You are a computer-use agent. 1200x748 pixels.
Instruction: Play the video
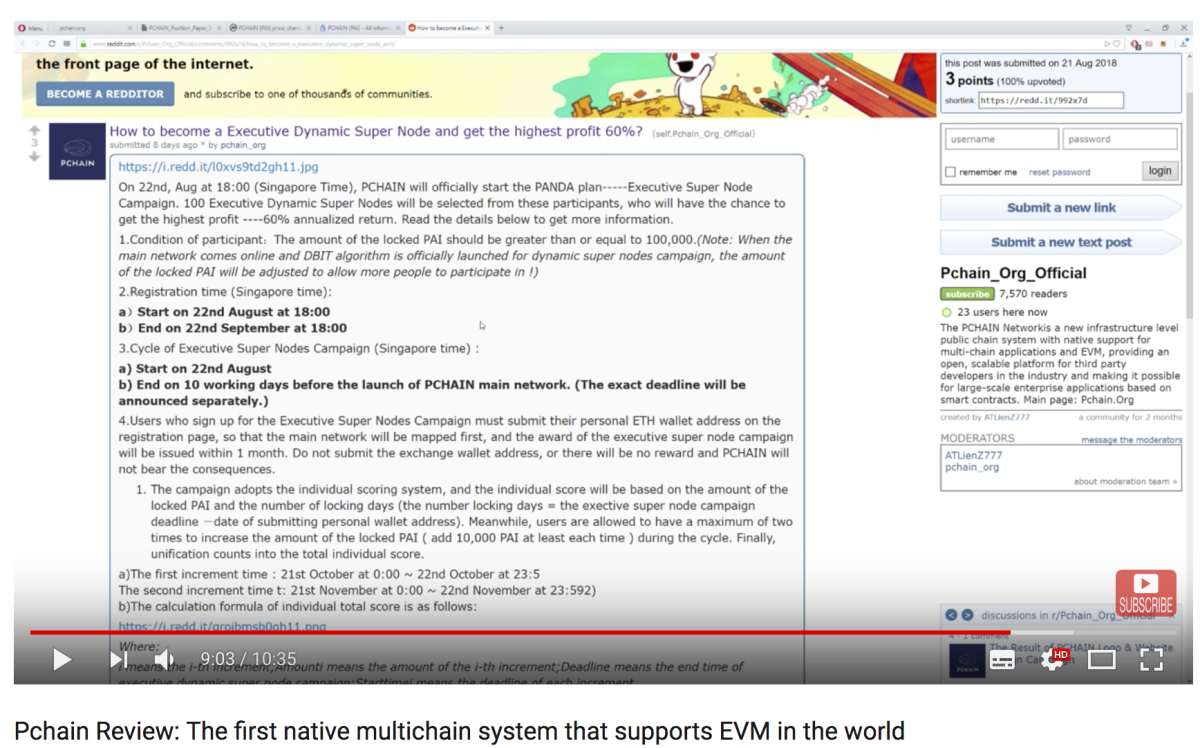coord(62,659)
